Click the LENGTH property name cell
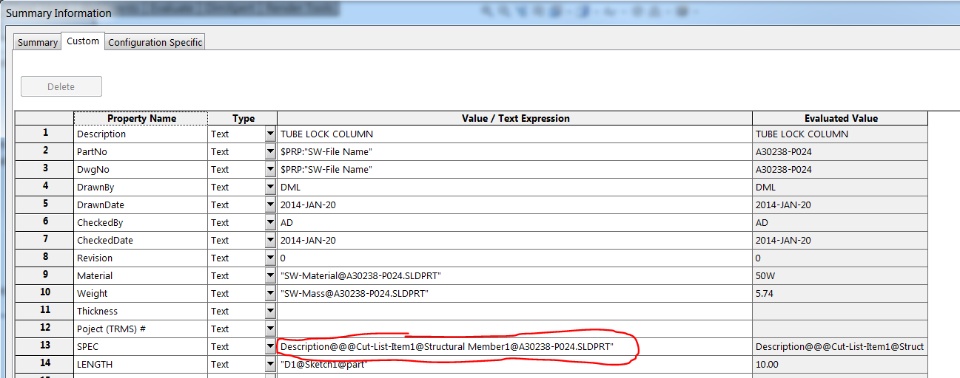This screenshot has height=378, width=960. pyautogui.click(x=141, y=365)
